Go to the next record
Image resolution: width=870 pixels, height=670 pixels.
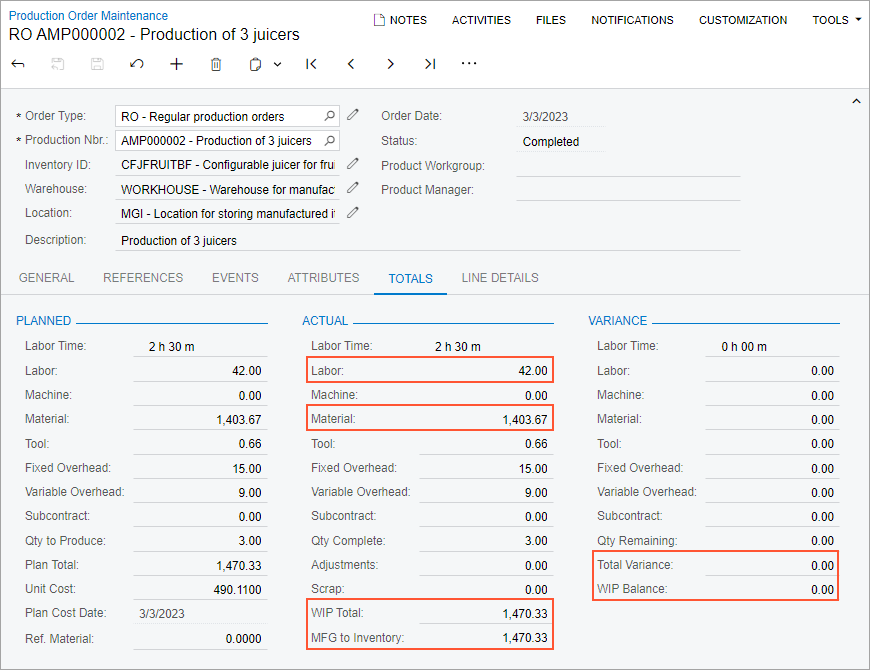[390, 64]
